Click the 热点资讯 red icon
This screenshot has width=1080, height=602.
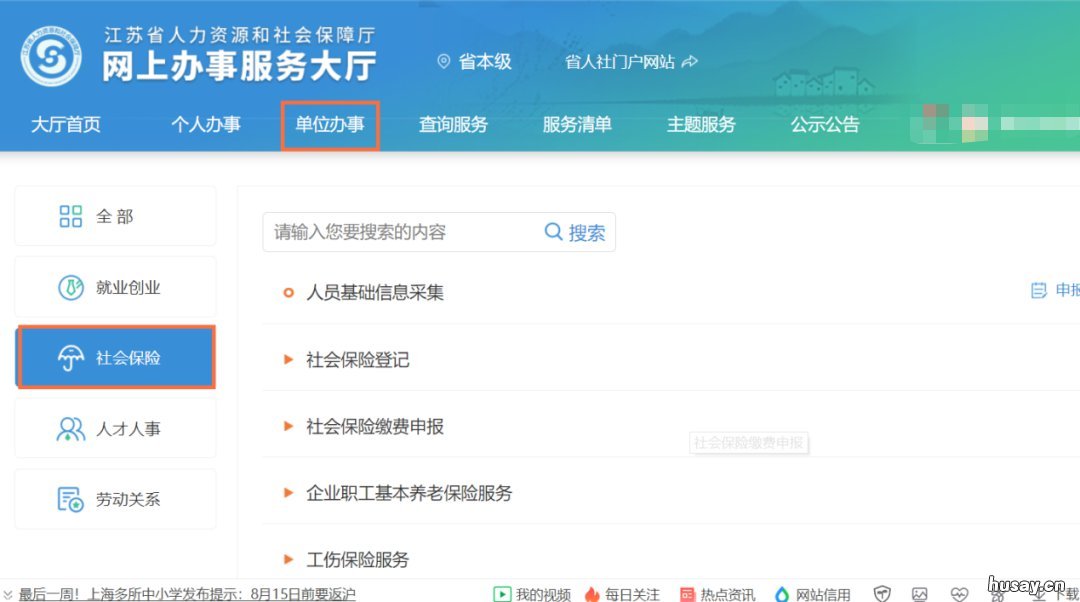tap(686, 592)
